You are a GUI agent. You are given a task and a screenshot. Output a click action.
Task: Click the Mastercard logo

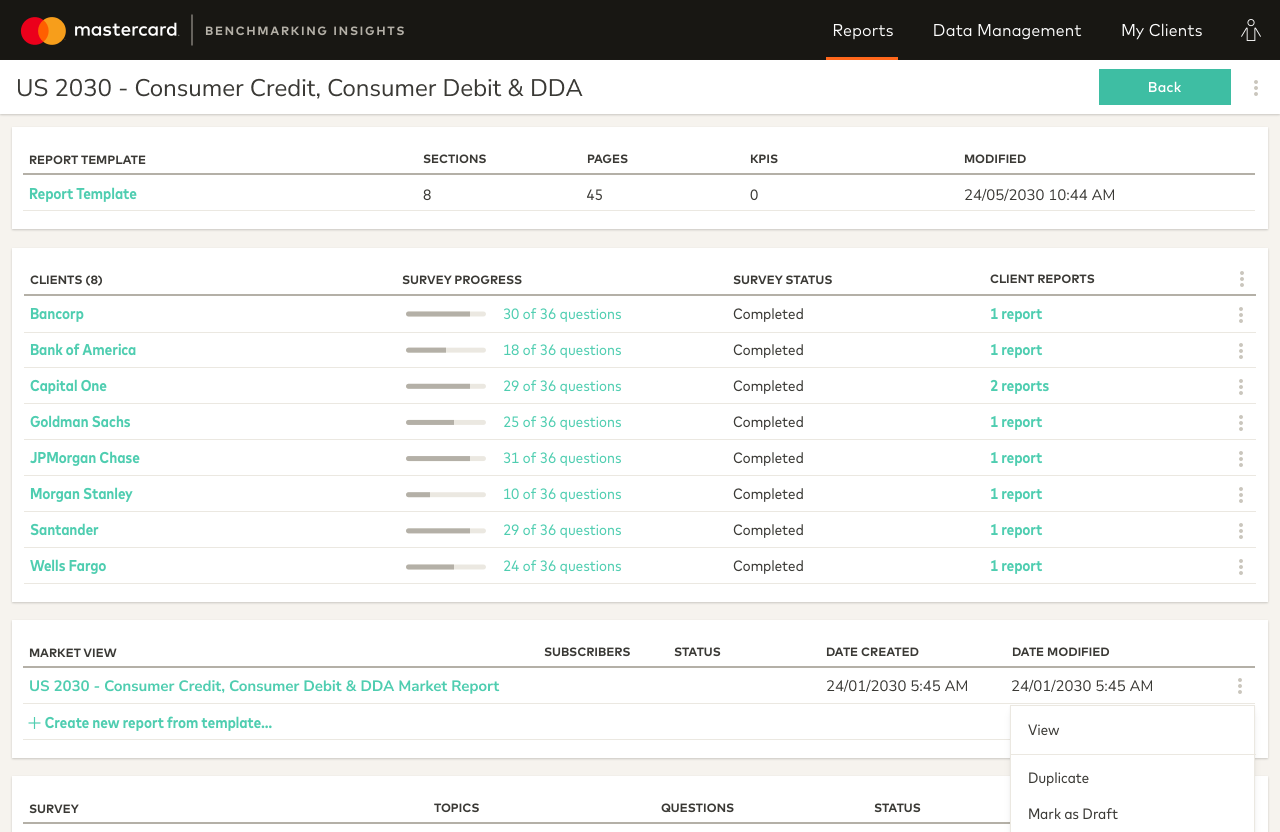[x=99, y=30]
